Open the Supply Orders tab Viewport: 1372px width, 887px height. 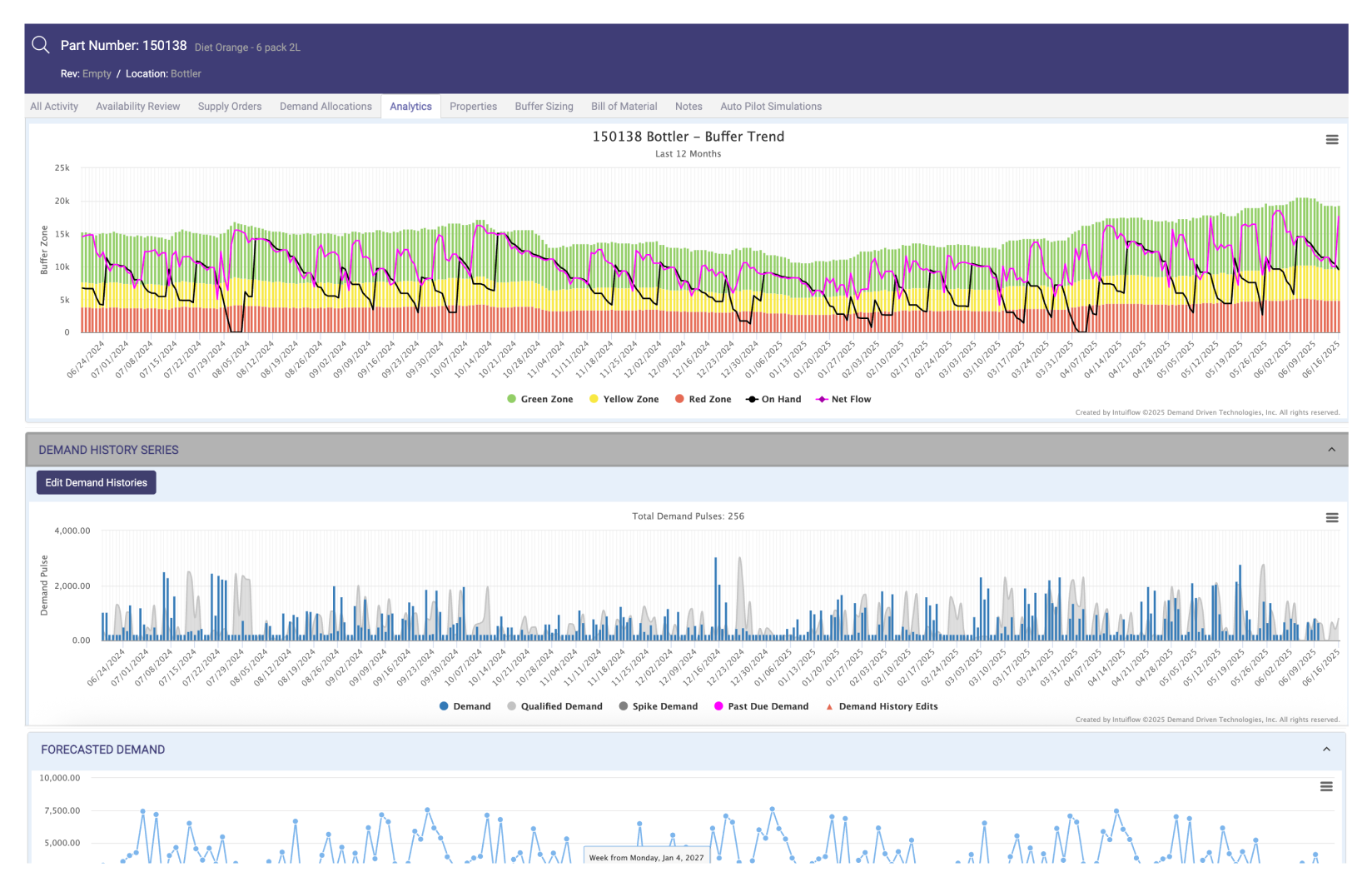click(230, 107)
